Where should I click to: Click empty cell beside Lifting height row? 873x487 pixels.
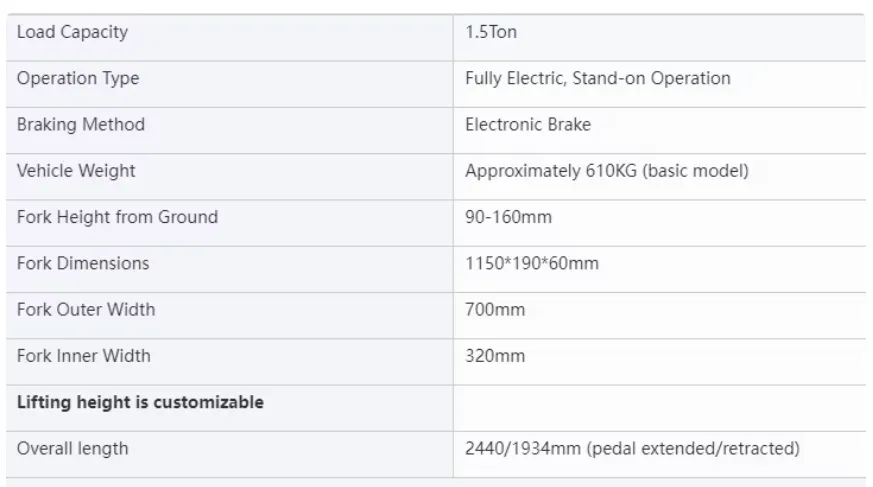660,408
